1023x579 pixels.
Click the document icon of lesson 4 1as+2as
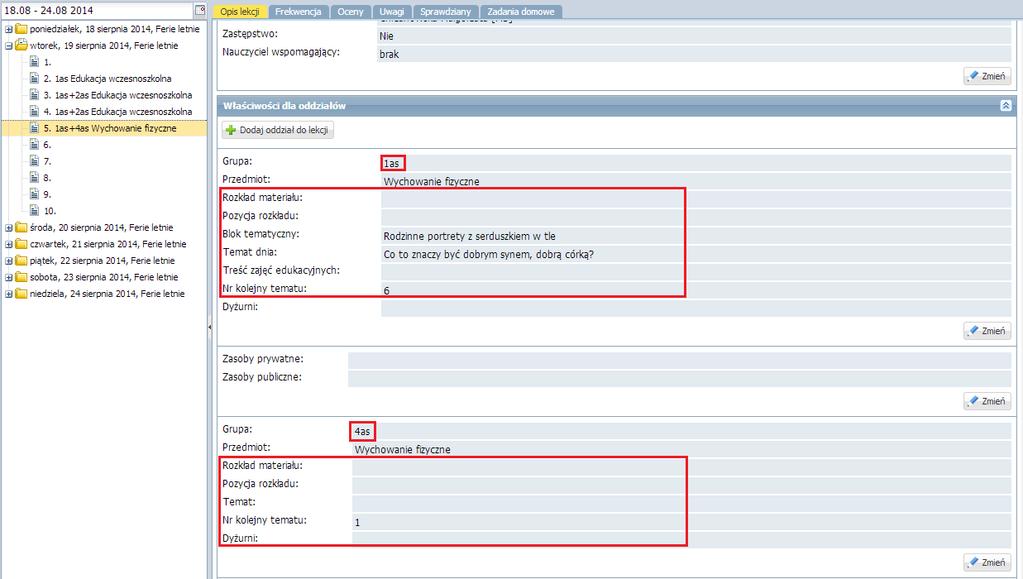(35, 111)
